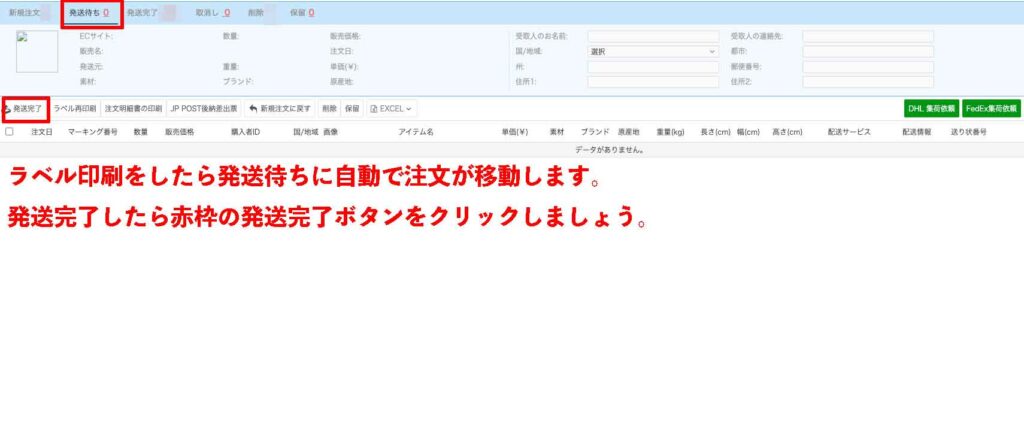Click the 州 input field
1024x439 pixels.
click(x=653, y=67)
